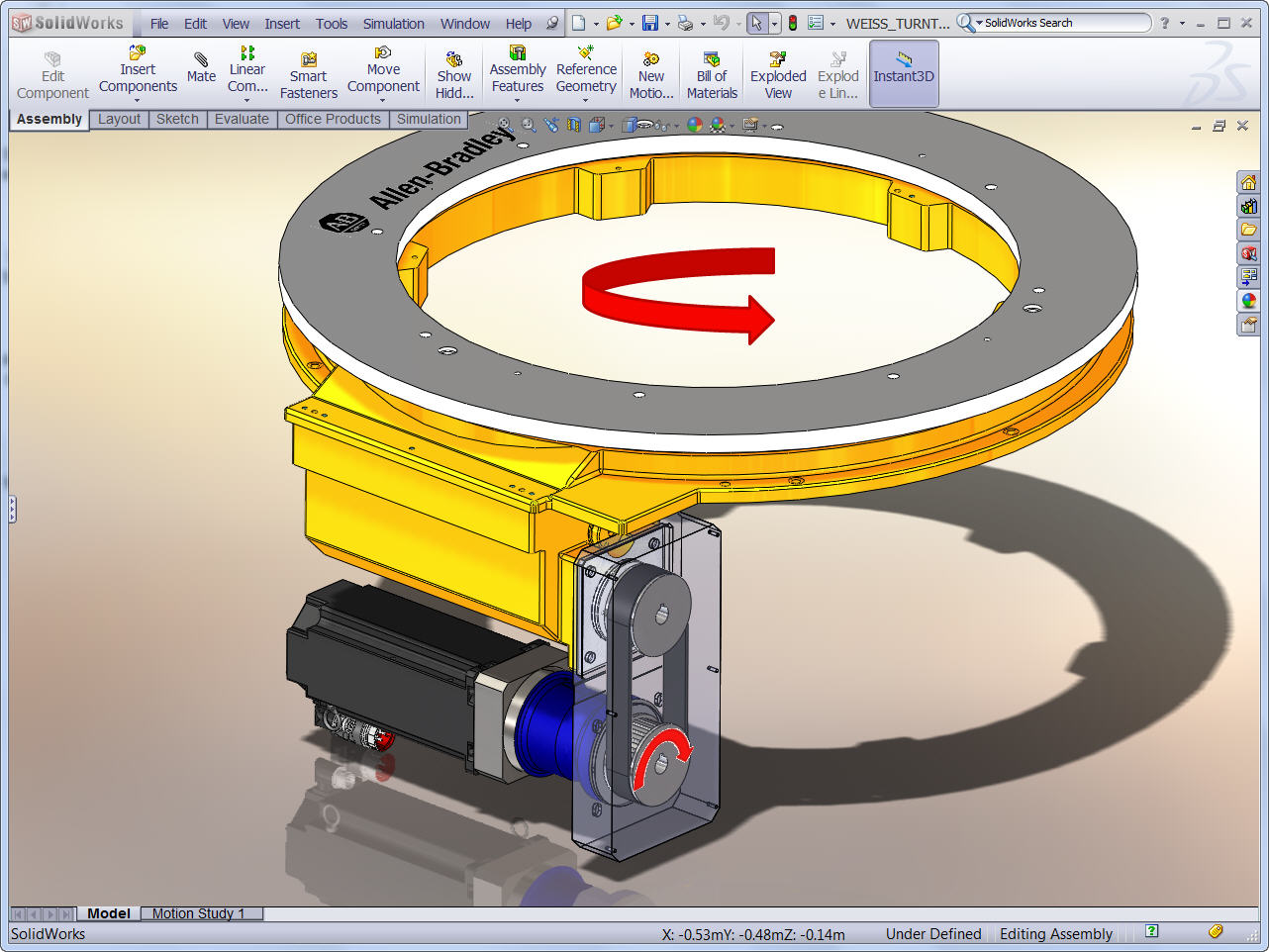Expand the Assembly Features dropdown
This screenshot has height=952, width=1269.
[518, 100]
